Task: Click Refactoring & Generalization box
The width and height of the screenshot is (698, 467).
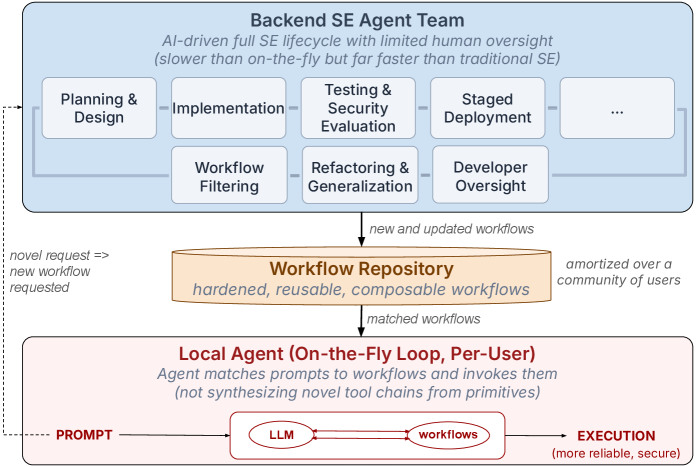Action: [x=360, y=175]
